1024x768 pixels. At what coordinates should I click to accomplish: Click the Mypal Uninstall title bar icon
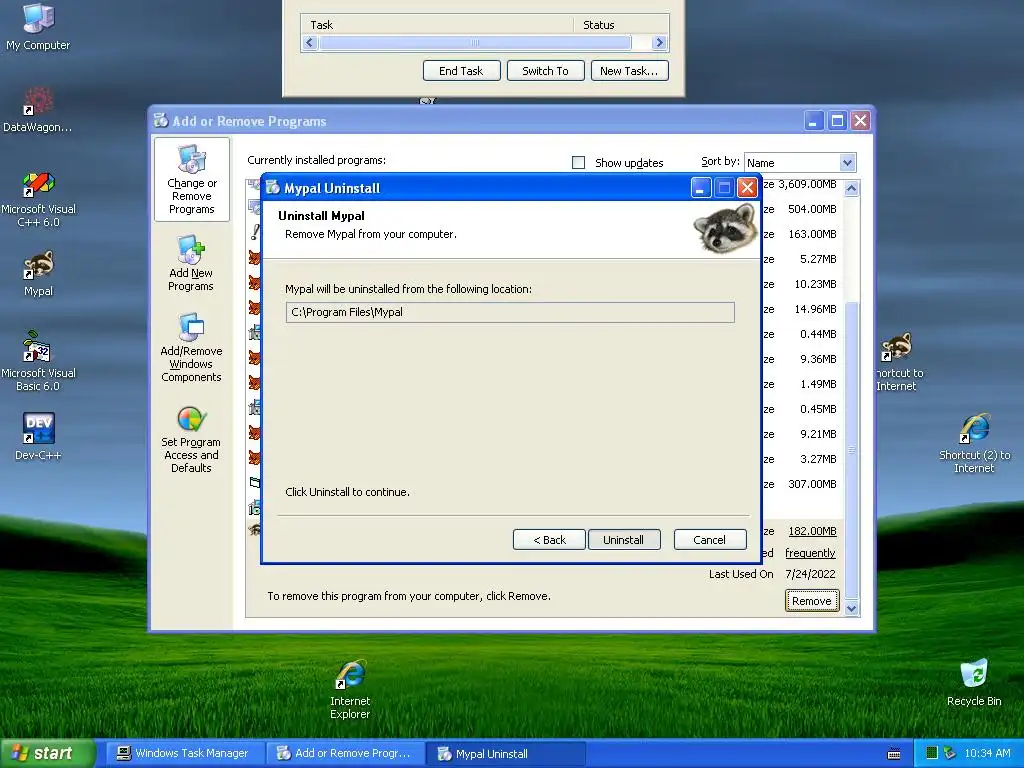click(x=273, y=188)
